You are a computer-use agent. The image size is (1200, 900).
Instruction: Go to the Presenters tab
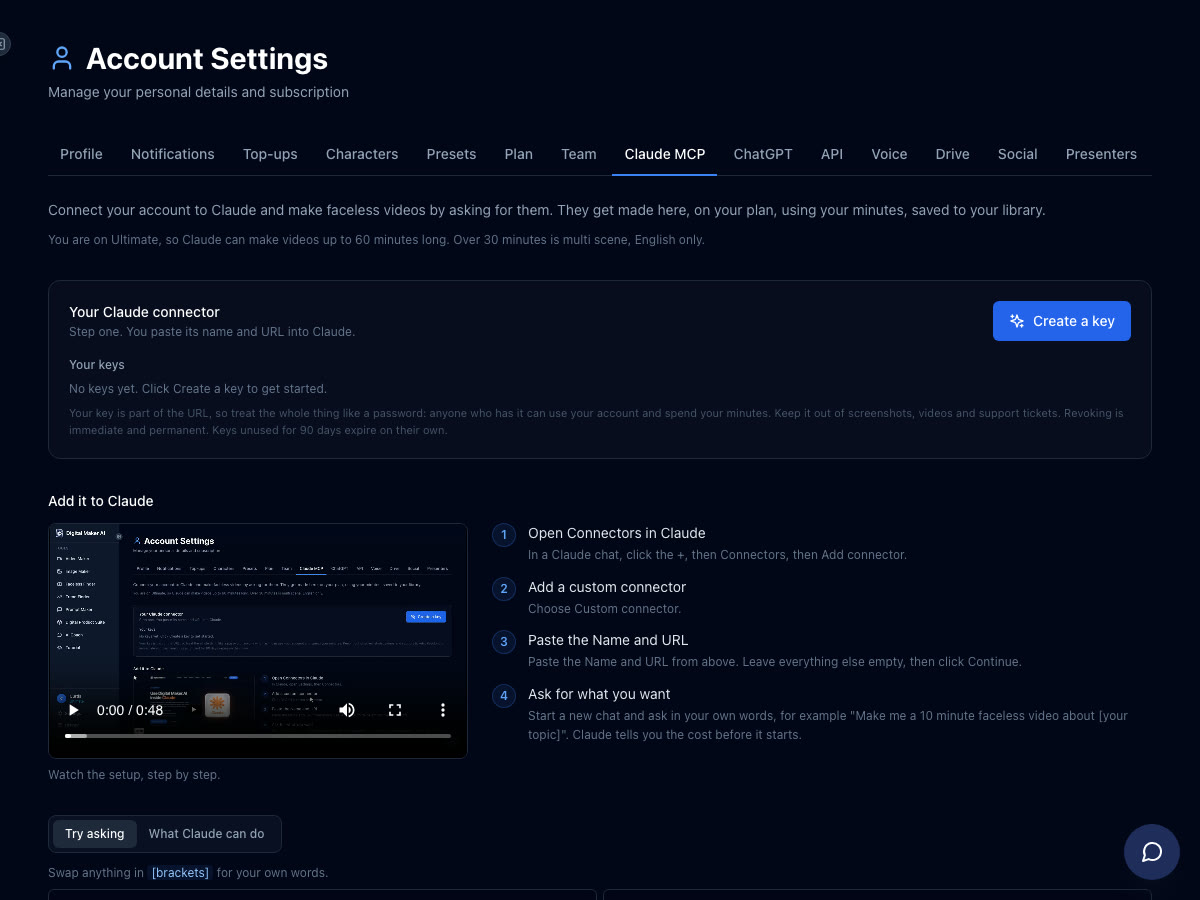point(1101,154)
